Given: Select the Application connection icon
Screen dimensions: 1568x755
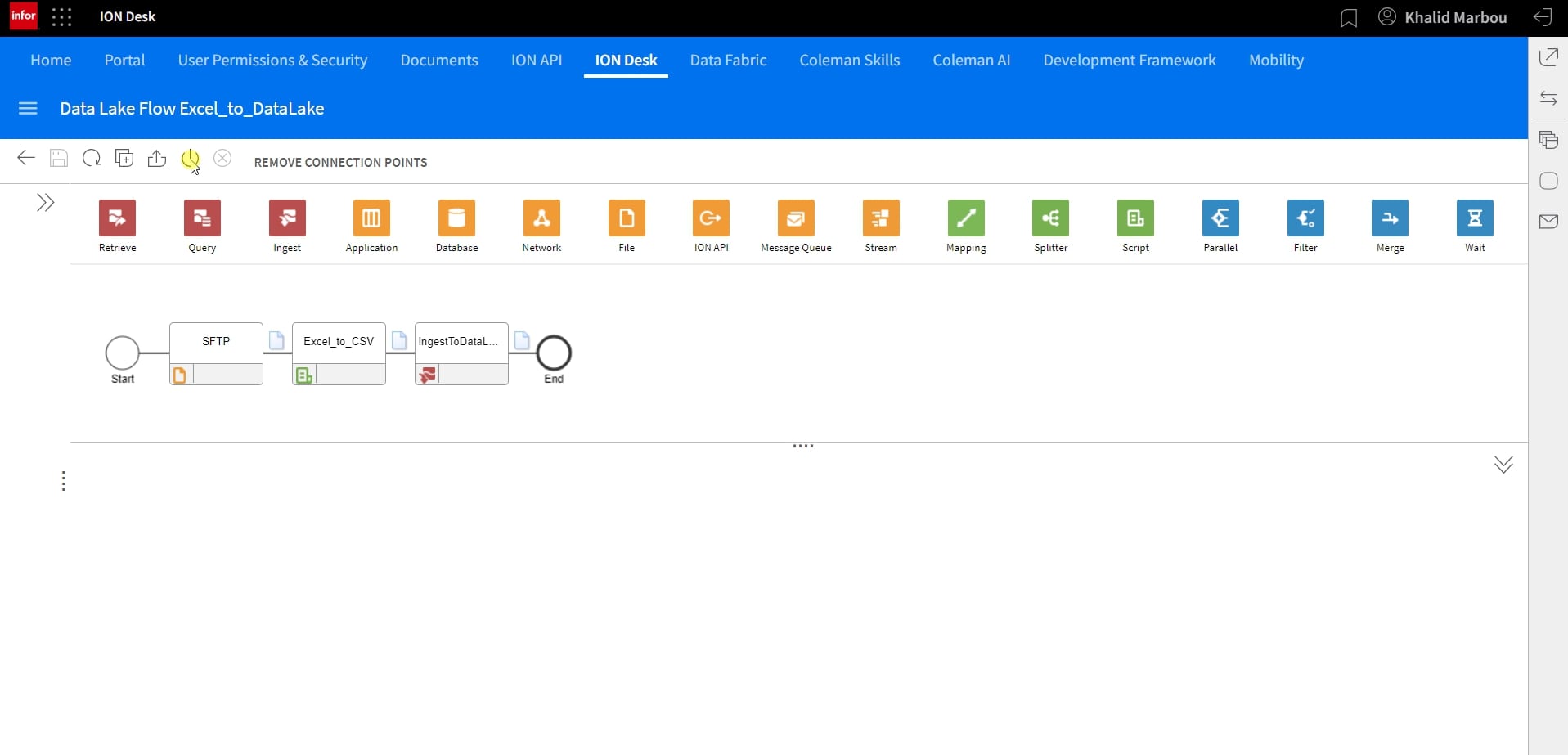Looking at the screenshot, I should 371,218.
